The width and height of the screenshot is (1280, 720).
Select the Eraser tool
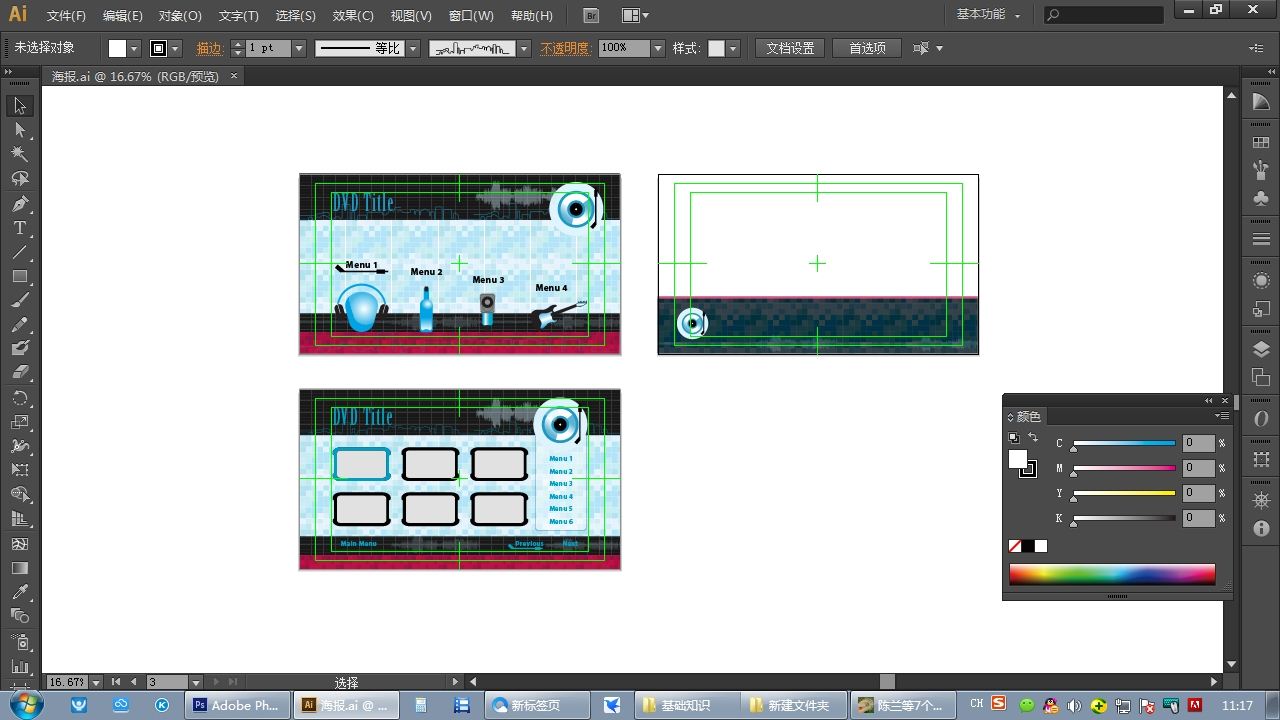(20, 372)
